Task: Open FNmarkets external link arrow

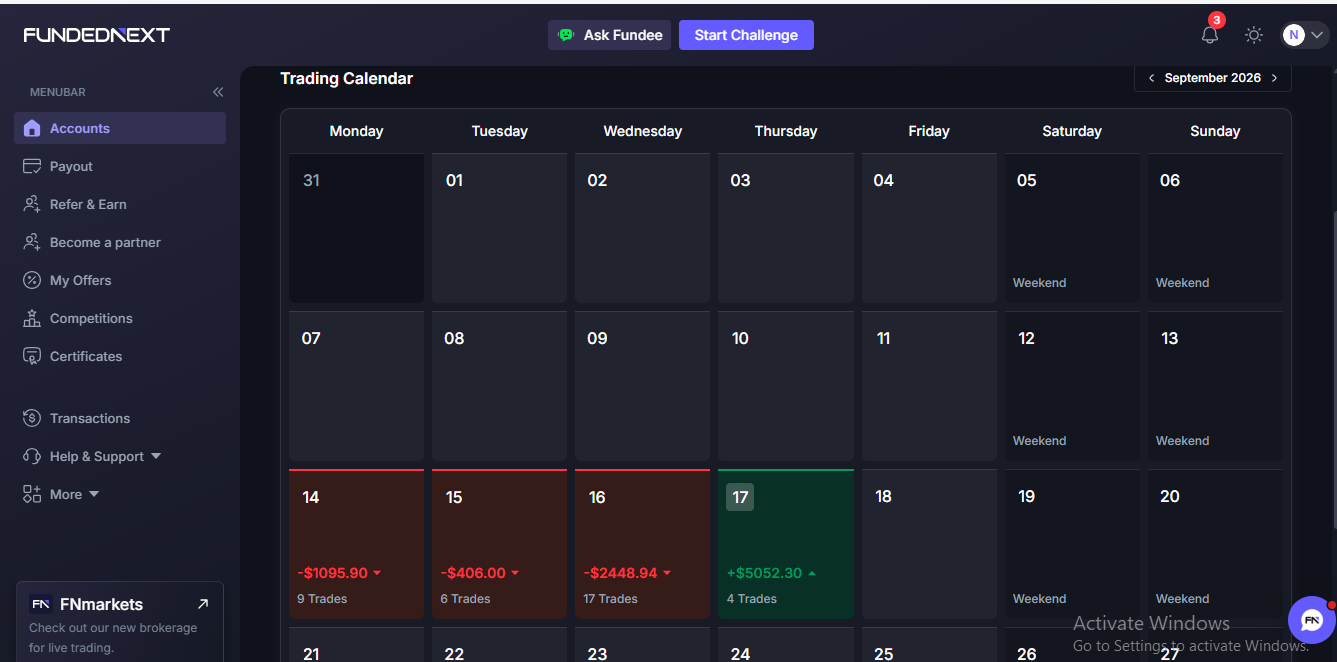Action: (x=203, y=604)
